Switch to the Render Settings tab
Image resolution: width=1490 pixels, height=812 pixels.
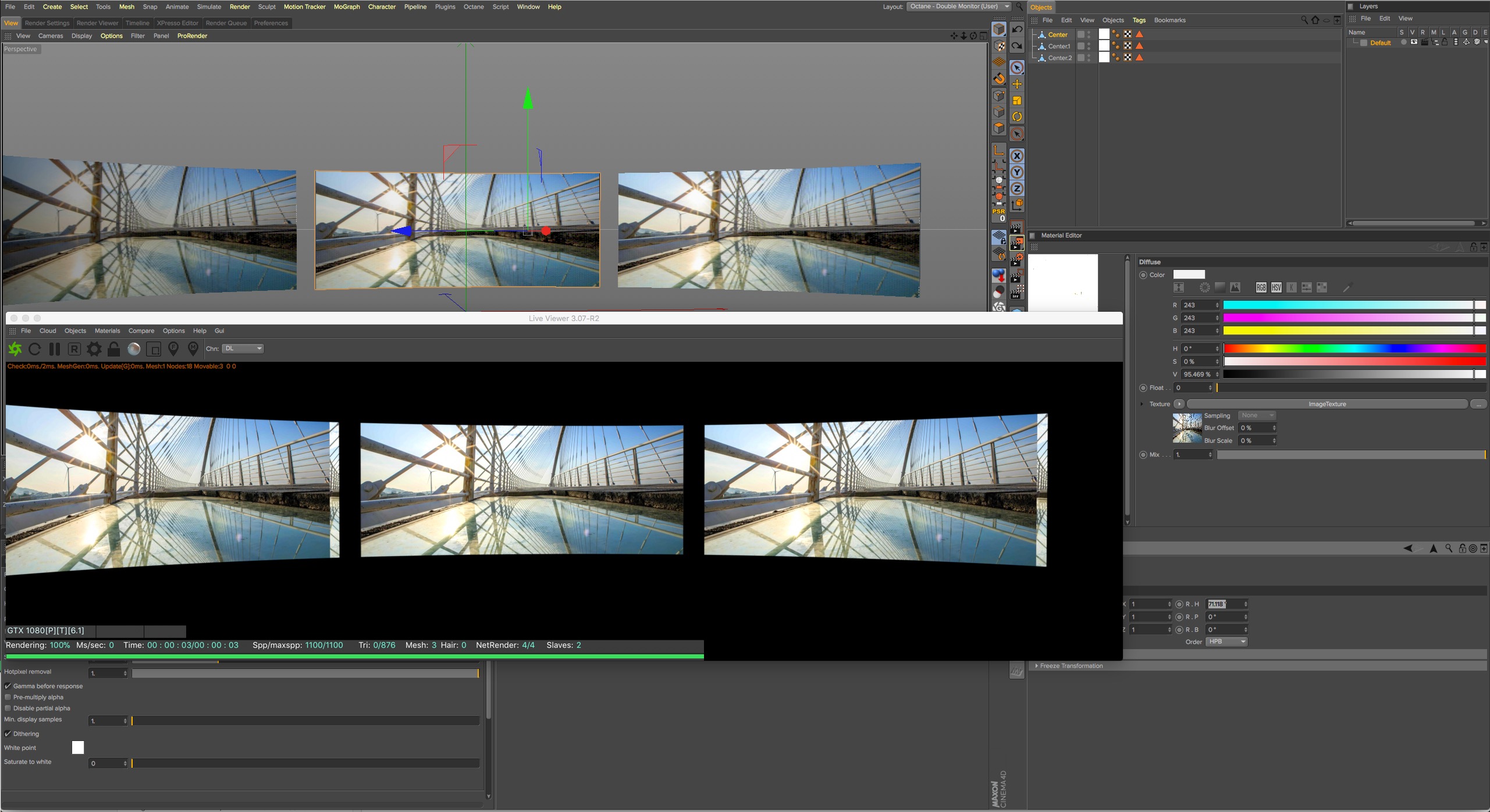[47, 23]
